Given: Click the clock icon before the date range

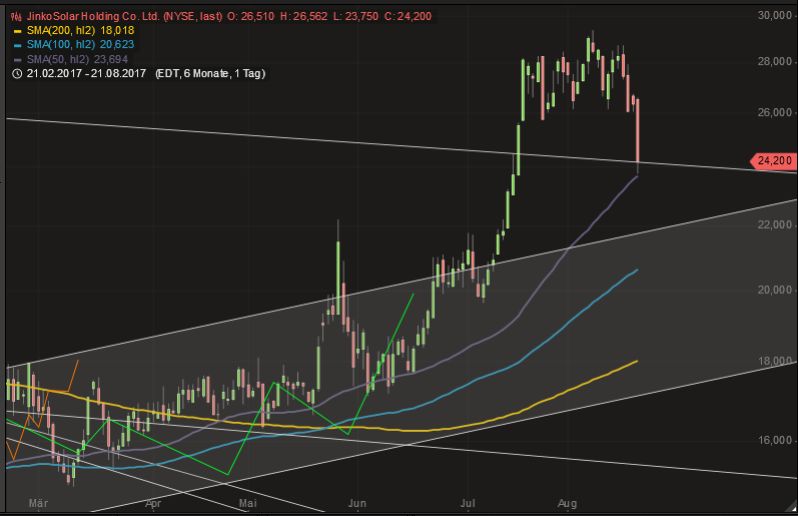Looking at the screenshot, I should coord(17,74).
